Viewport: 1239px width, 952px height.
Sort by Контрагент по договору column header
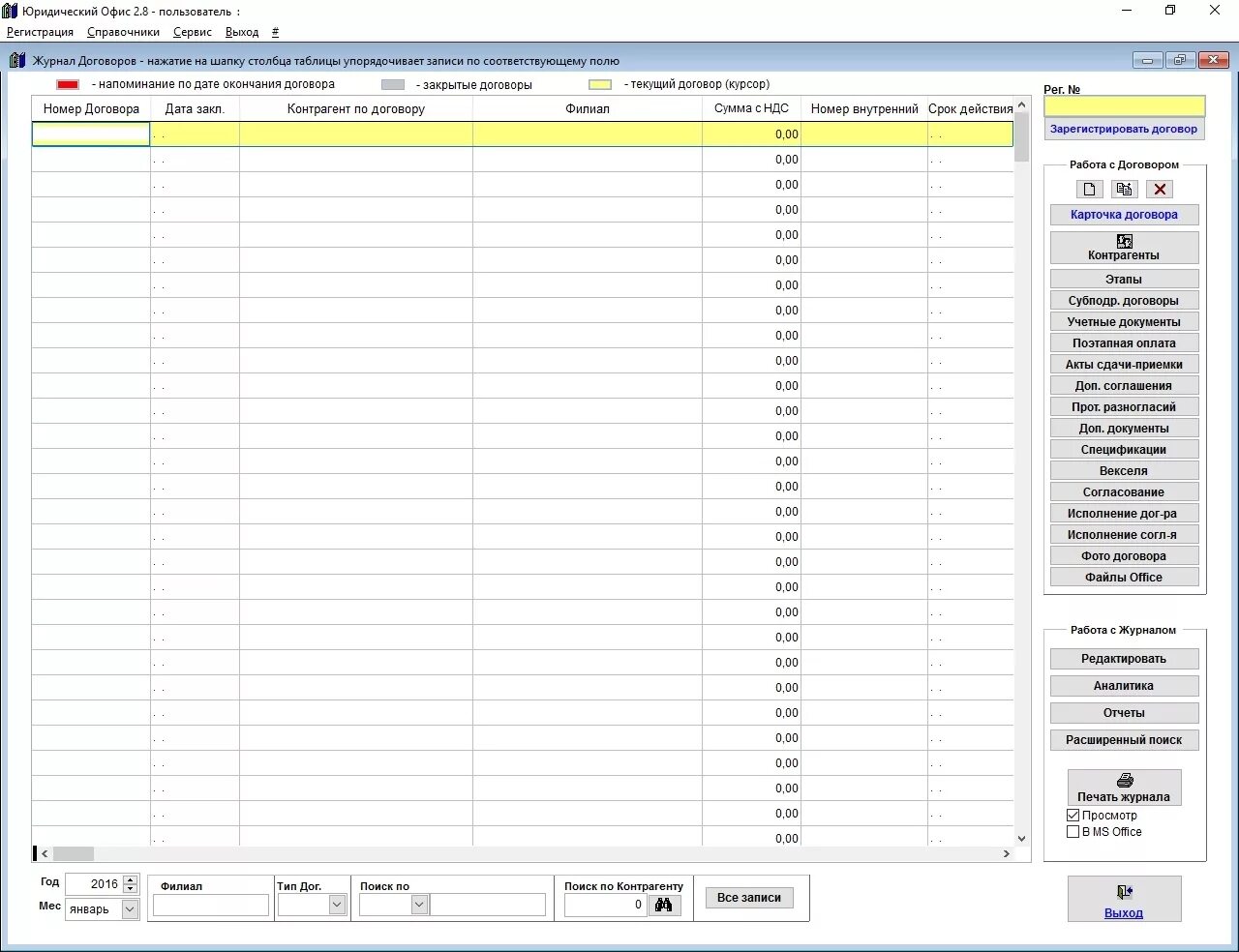pos(356,108)
